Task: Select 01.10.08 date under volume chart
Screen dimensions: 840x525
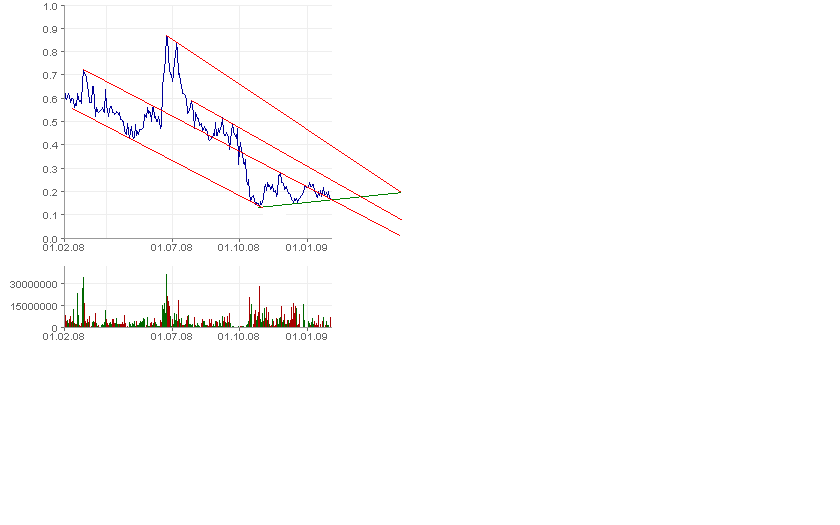Action: (x=238, y=336)
